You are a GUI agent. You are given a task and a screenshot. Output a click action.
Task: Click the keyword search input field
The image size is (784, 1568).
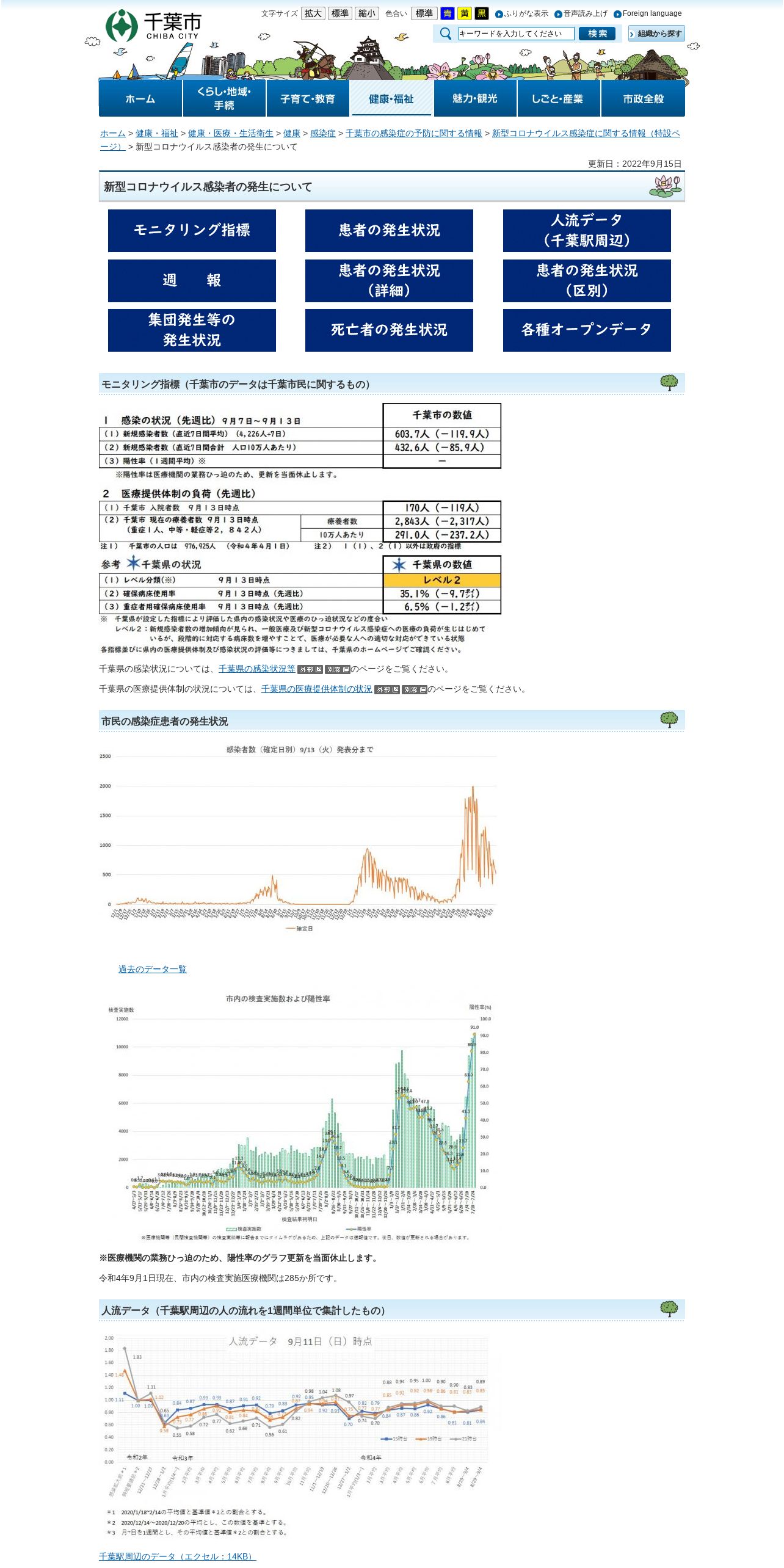point(516,34)
